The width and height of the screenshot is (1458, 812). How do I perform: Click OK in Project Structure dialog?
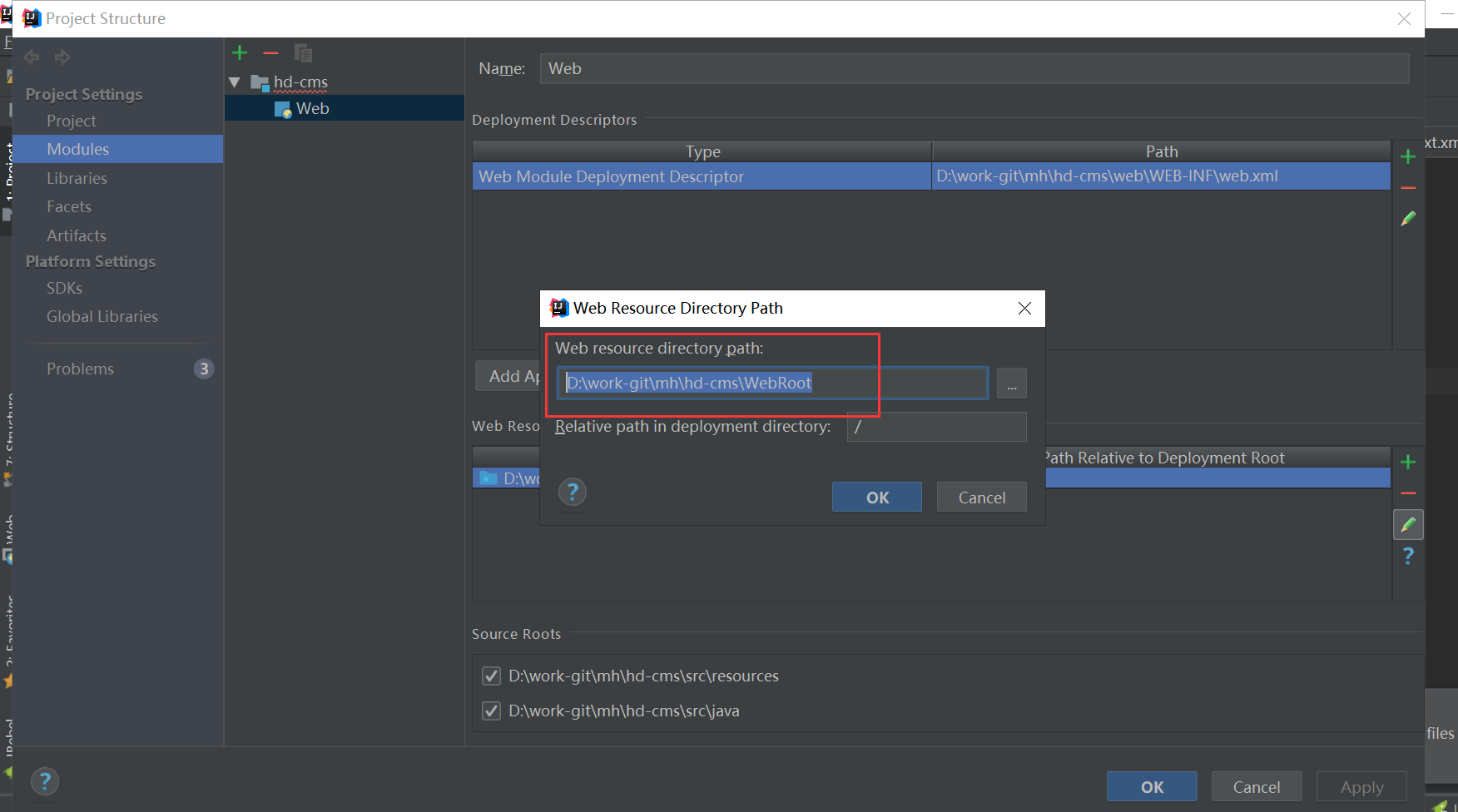coord(1152,787)
